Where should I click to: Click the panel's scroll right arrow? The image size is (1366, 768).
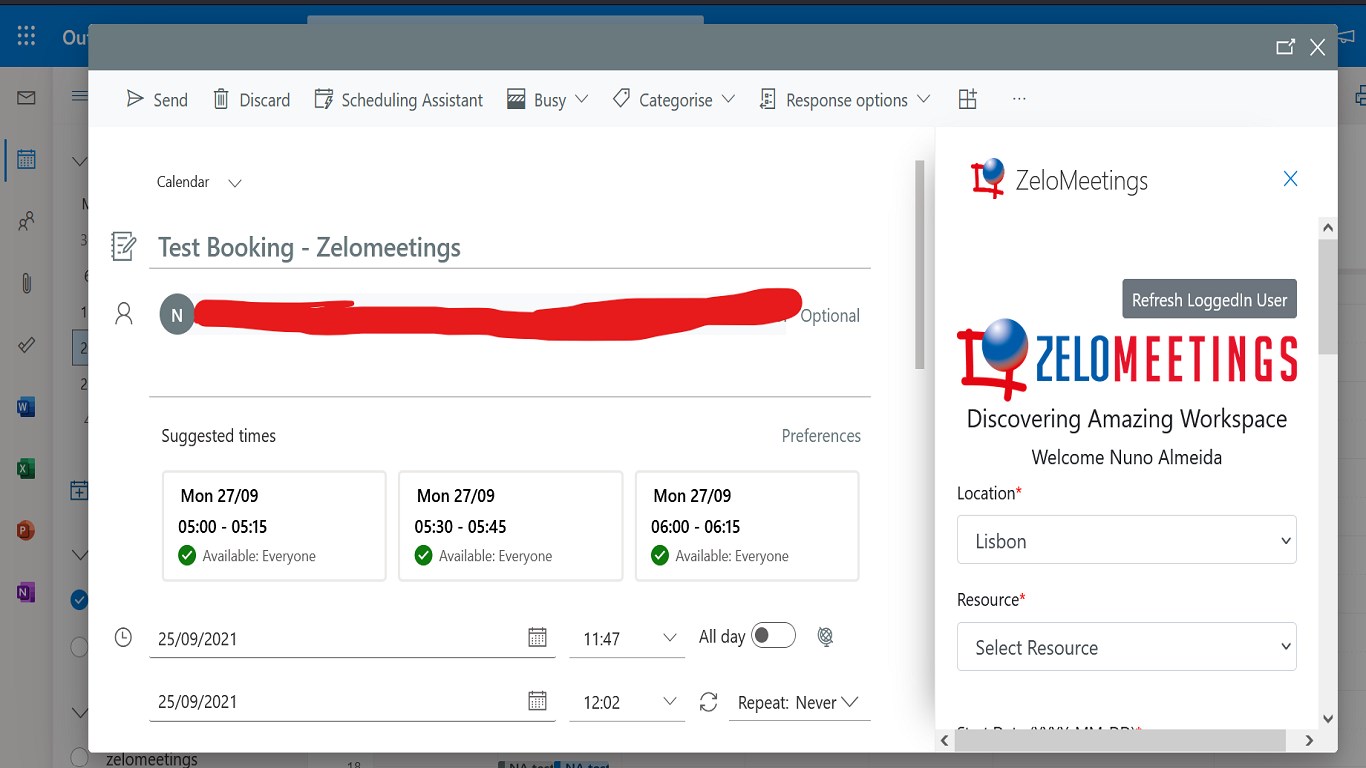(x=1309, y=740)
